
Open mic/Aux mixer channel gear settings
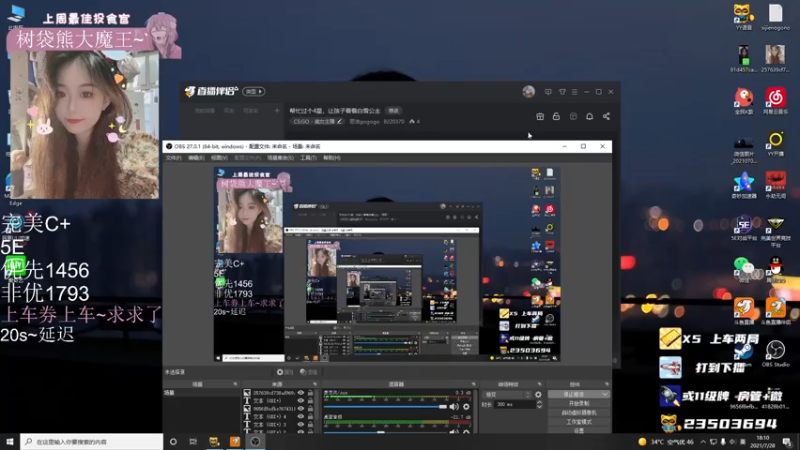466,407
